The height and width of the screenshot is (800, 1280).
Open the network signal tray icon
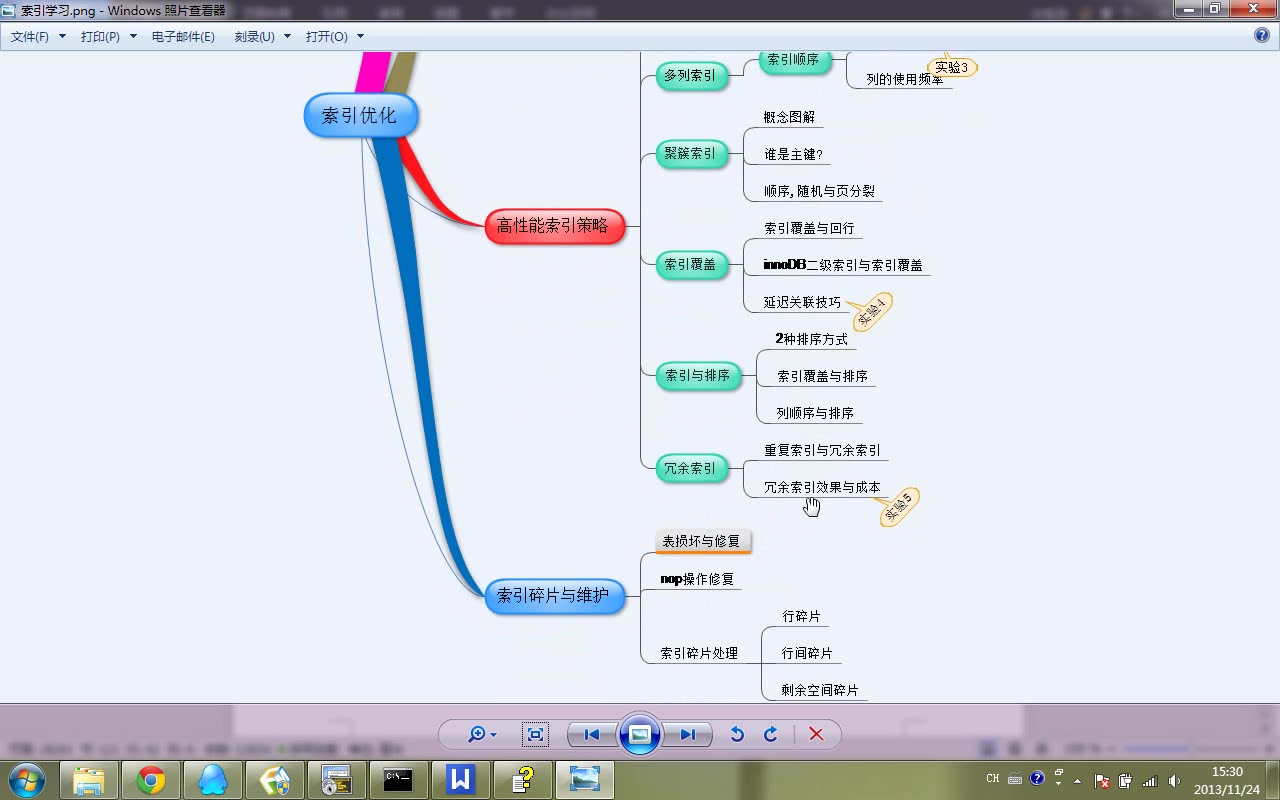coord(1150,781)
